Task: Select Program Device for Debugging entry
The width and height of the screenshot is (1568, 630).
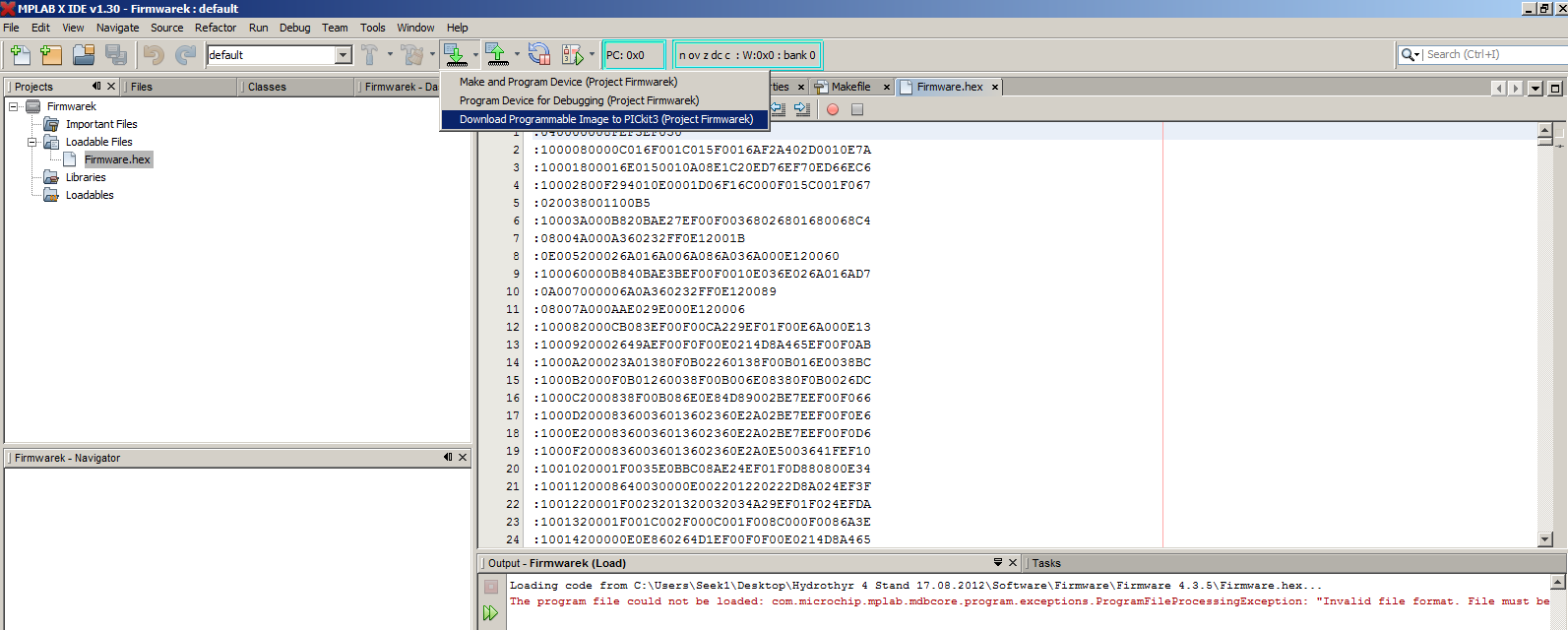Action: pos(605,100)
